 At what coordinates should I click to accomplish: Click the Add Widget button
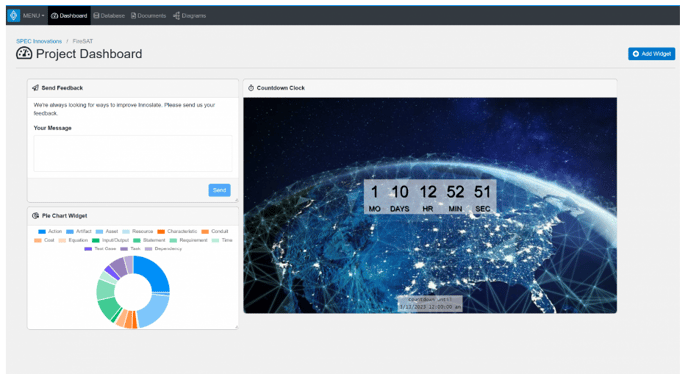pos(651,54)
